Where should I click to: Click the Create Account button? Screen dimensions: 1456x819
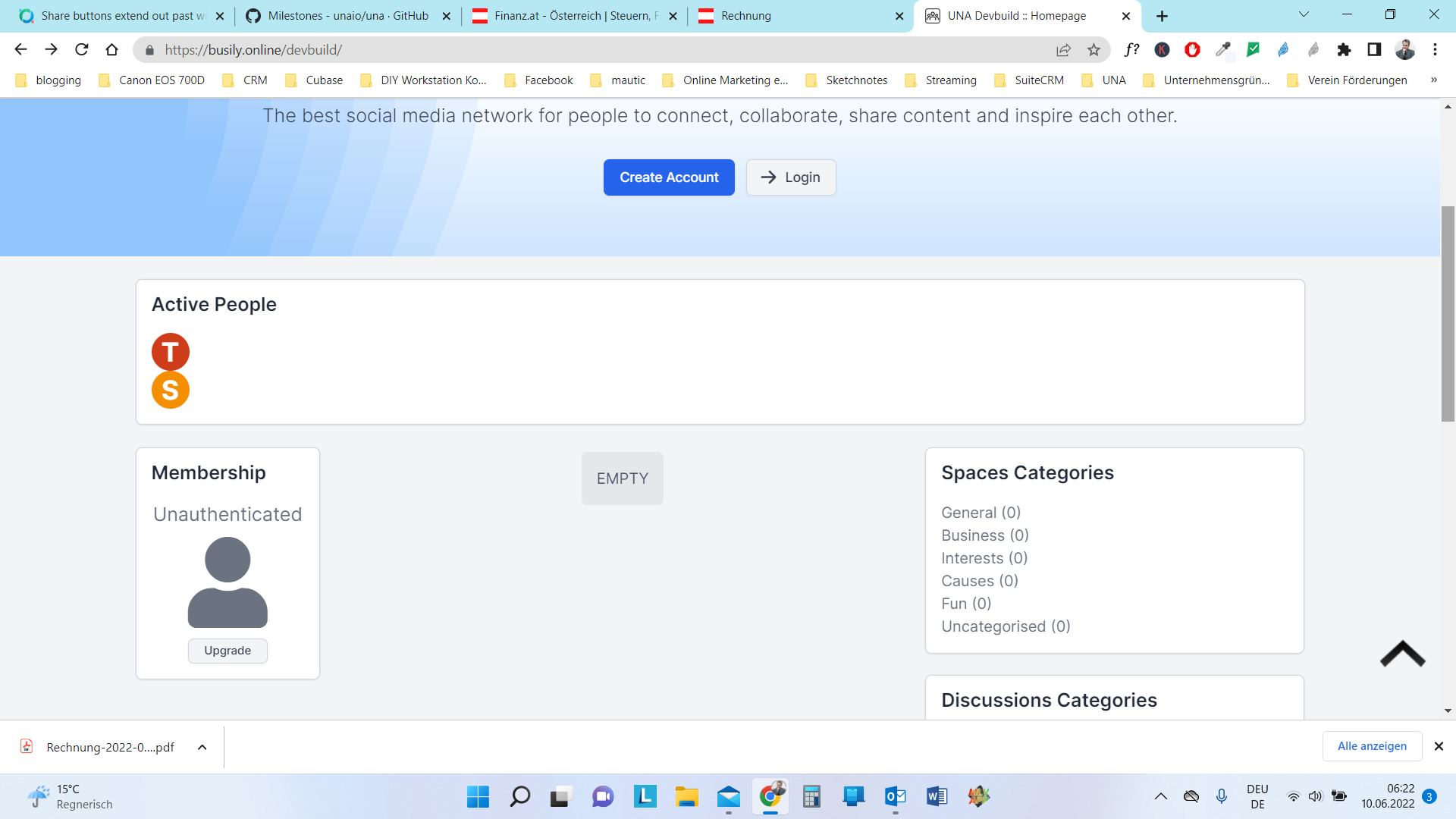tap(669, 177)
